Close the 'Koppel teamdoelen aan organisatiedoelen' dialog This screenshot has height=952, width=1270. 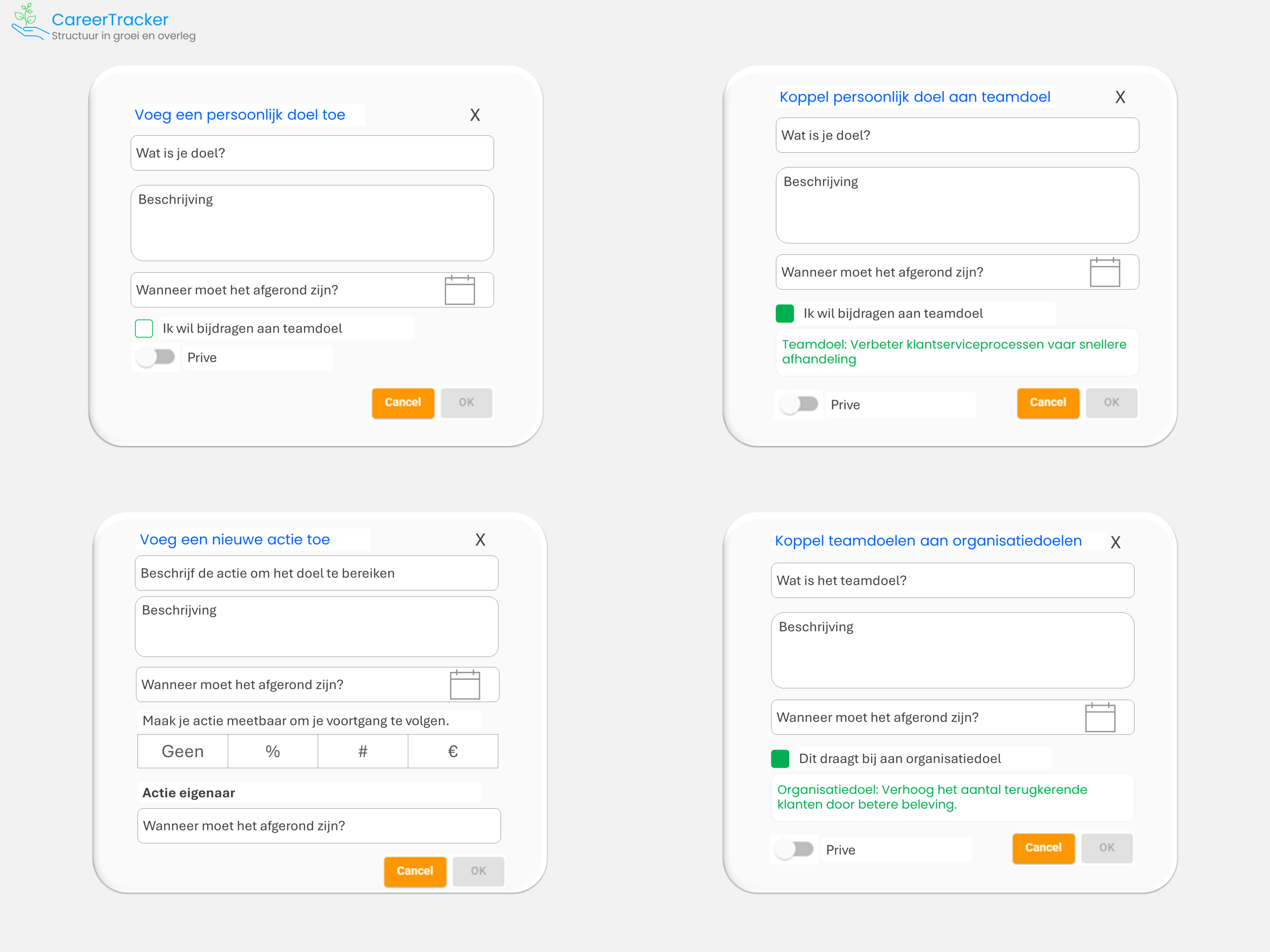(x=1116, y=542)
